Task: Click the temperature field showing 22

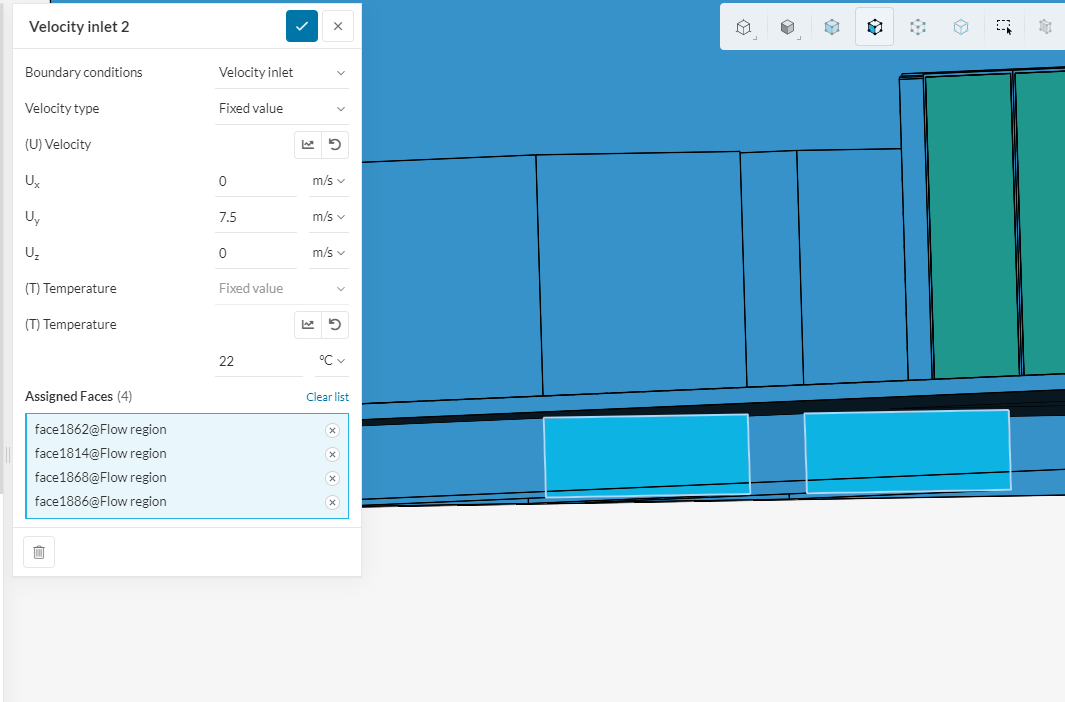Action: 258,361
